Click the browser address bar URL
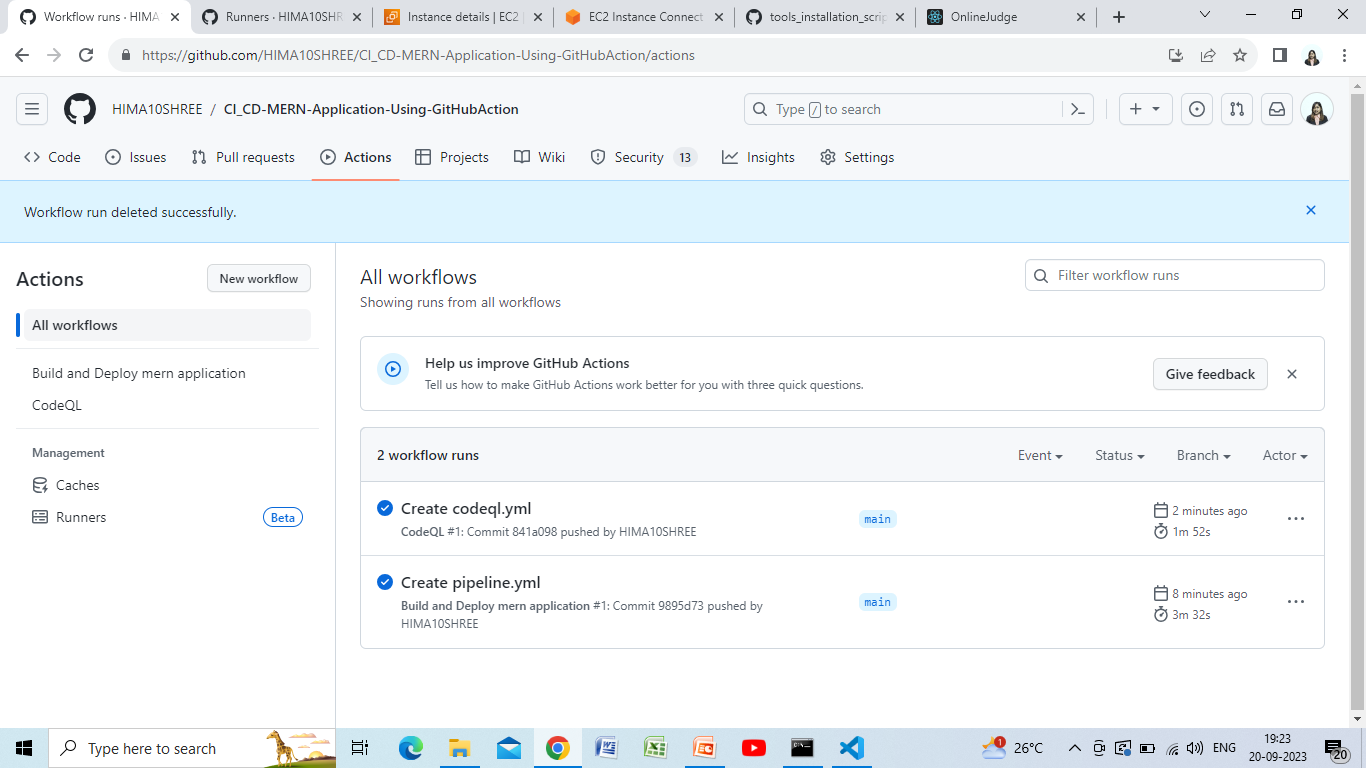The height and width of the screenshot is (768, 1366). point(418,55)
